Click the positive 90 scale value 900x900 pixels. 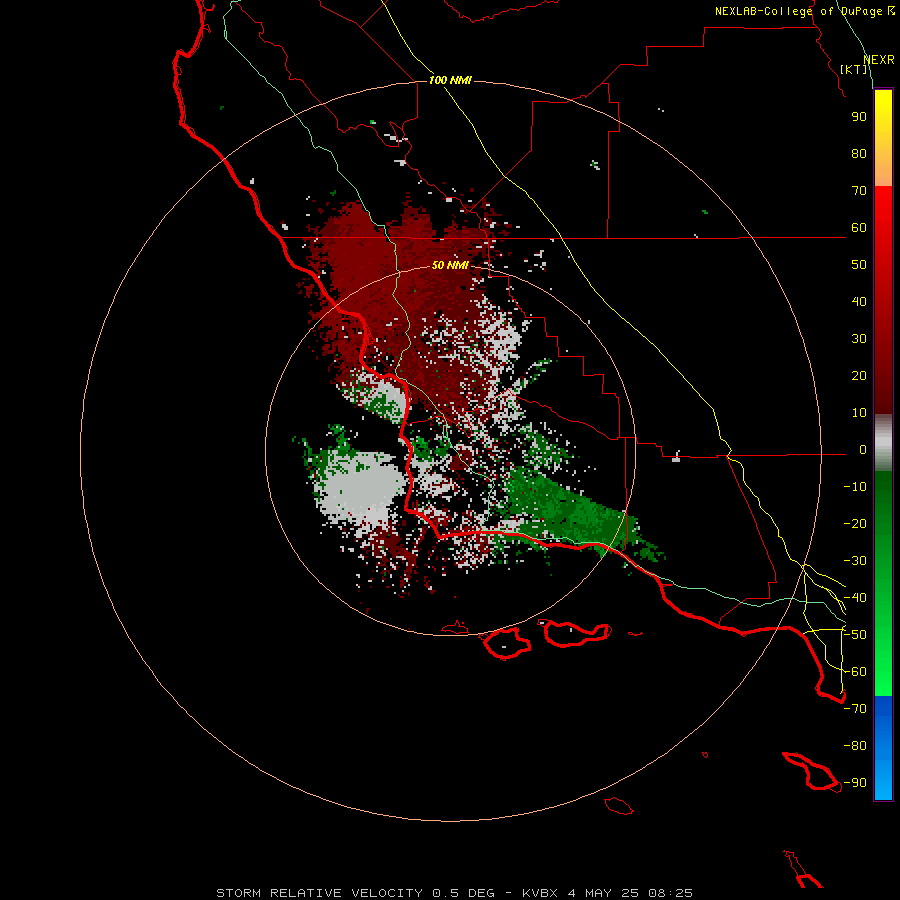[x=859, y=117]
